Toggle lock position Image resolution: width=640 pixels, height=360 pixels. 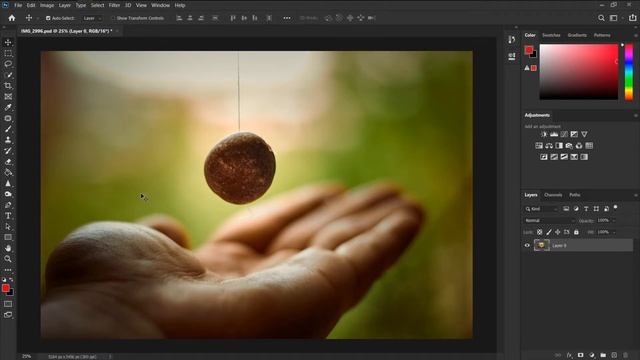(558, 232)
